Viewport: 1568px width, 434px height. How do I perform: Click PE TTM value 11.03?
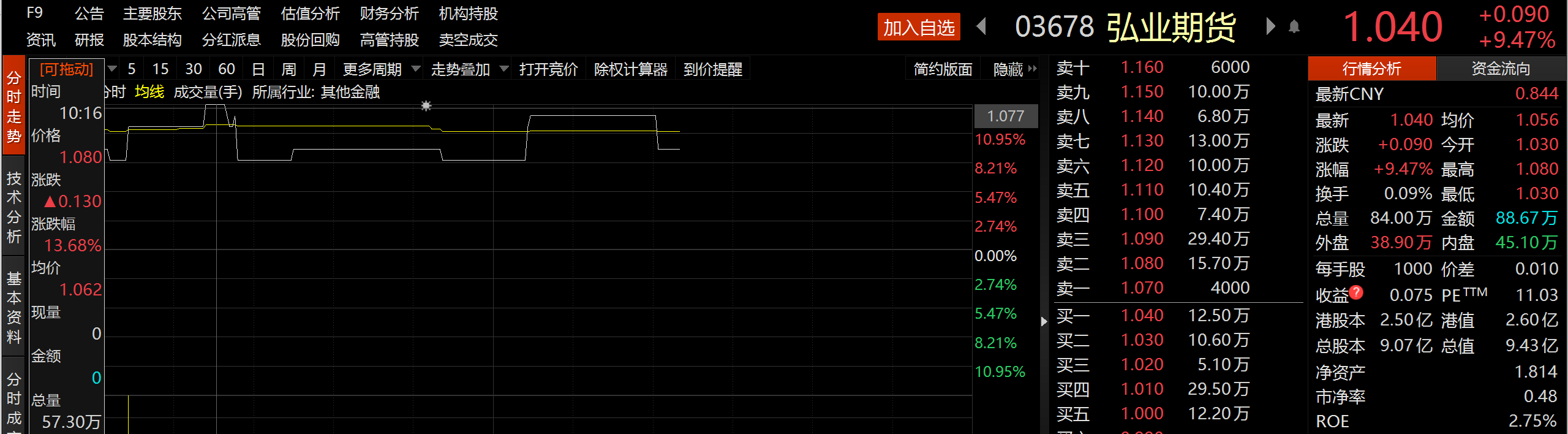click(x=1537, y=295)
